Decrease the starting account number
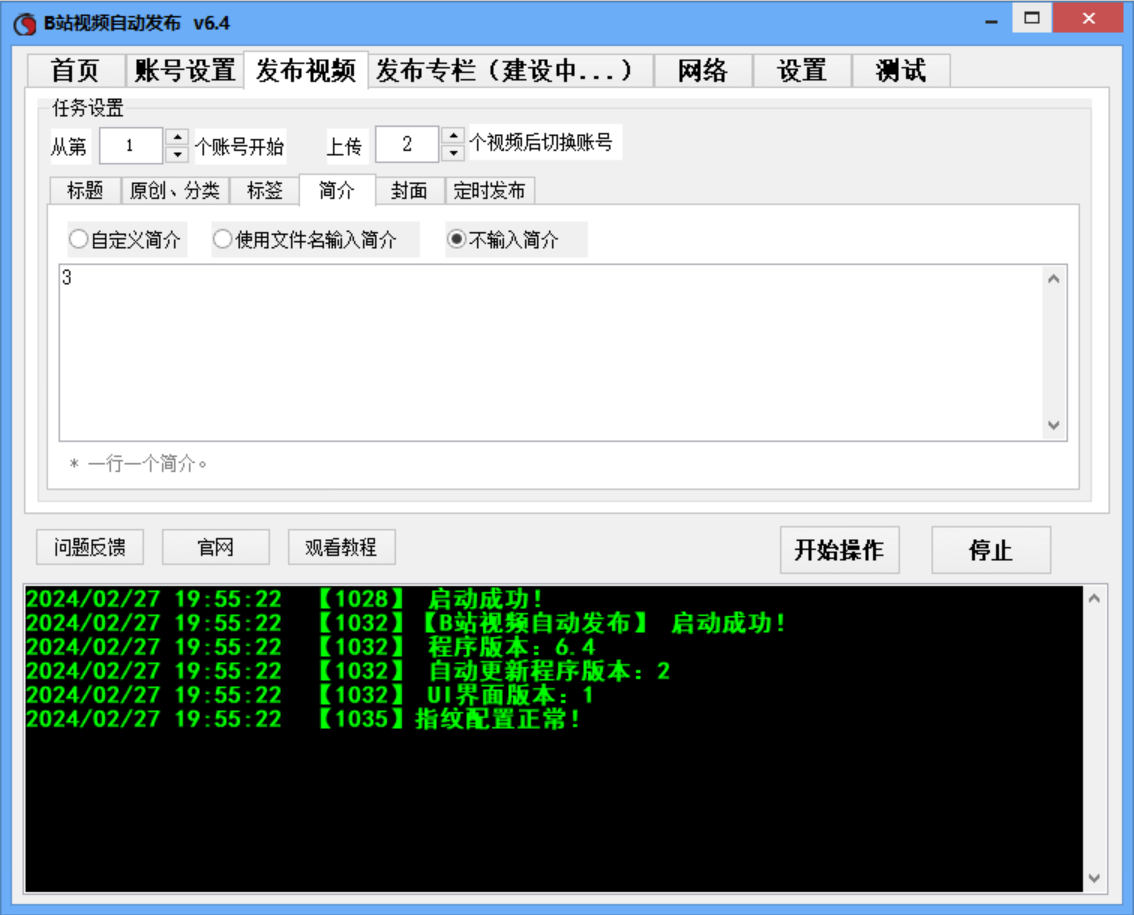This screenshot has height=915, width=1134. [x=177, y=154]
